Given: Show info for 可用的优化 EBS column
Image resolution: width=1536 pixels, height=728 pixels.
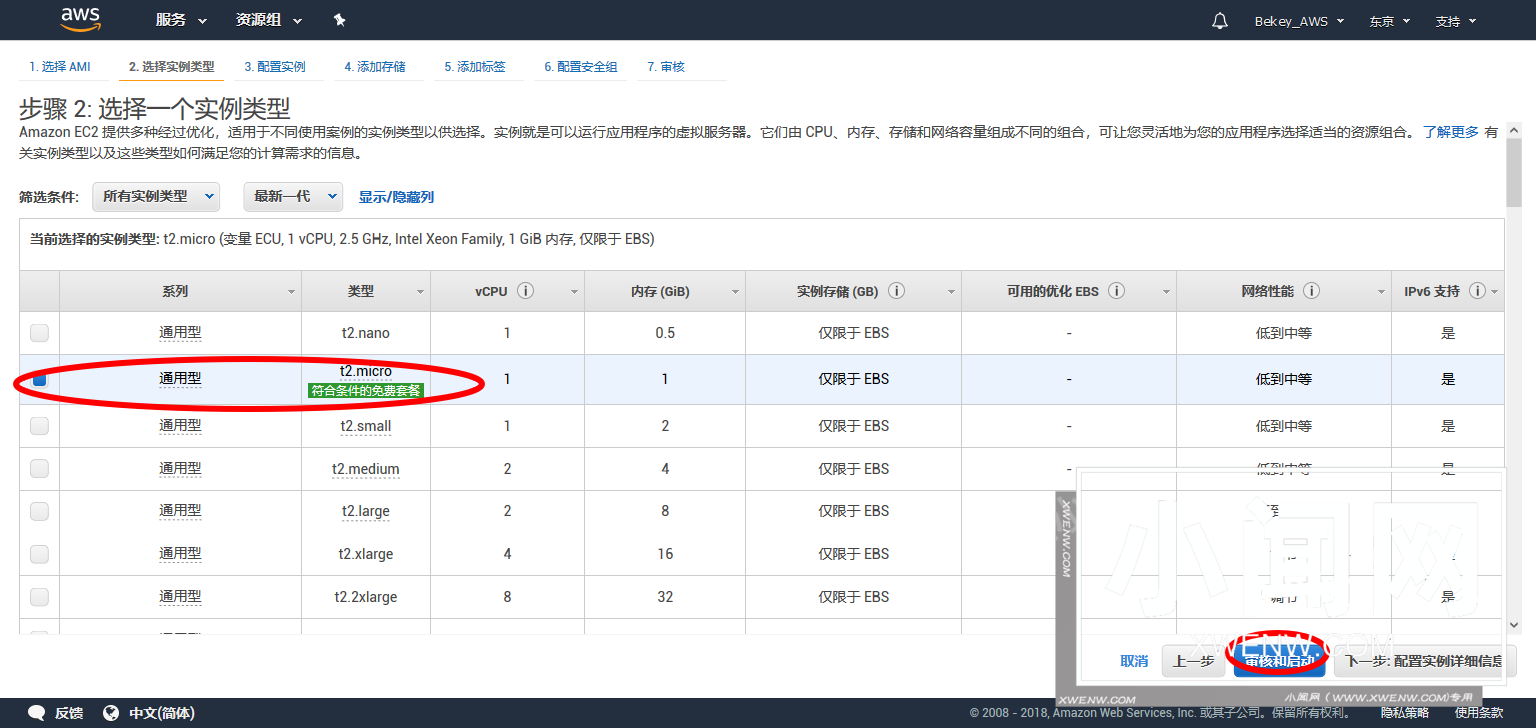Looking at the screenshot, I should click(x=1116, y=291).
